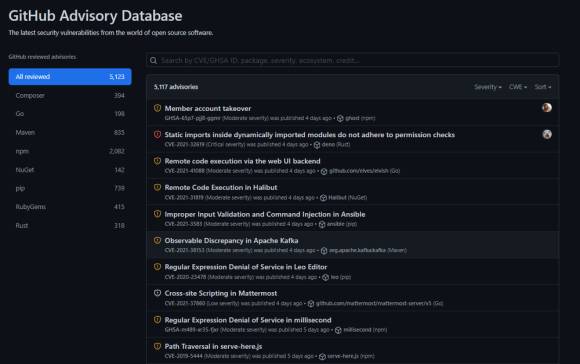This screenshot has height=364, width=580.
Task: Filter advisories by npm ecosystem
Action: (x=70, y=151)
